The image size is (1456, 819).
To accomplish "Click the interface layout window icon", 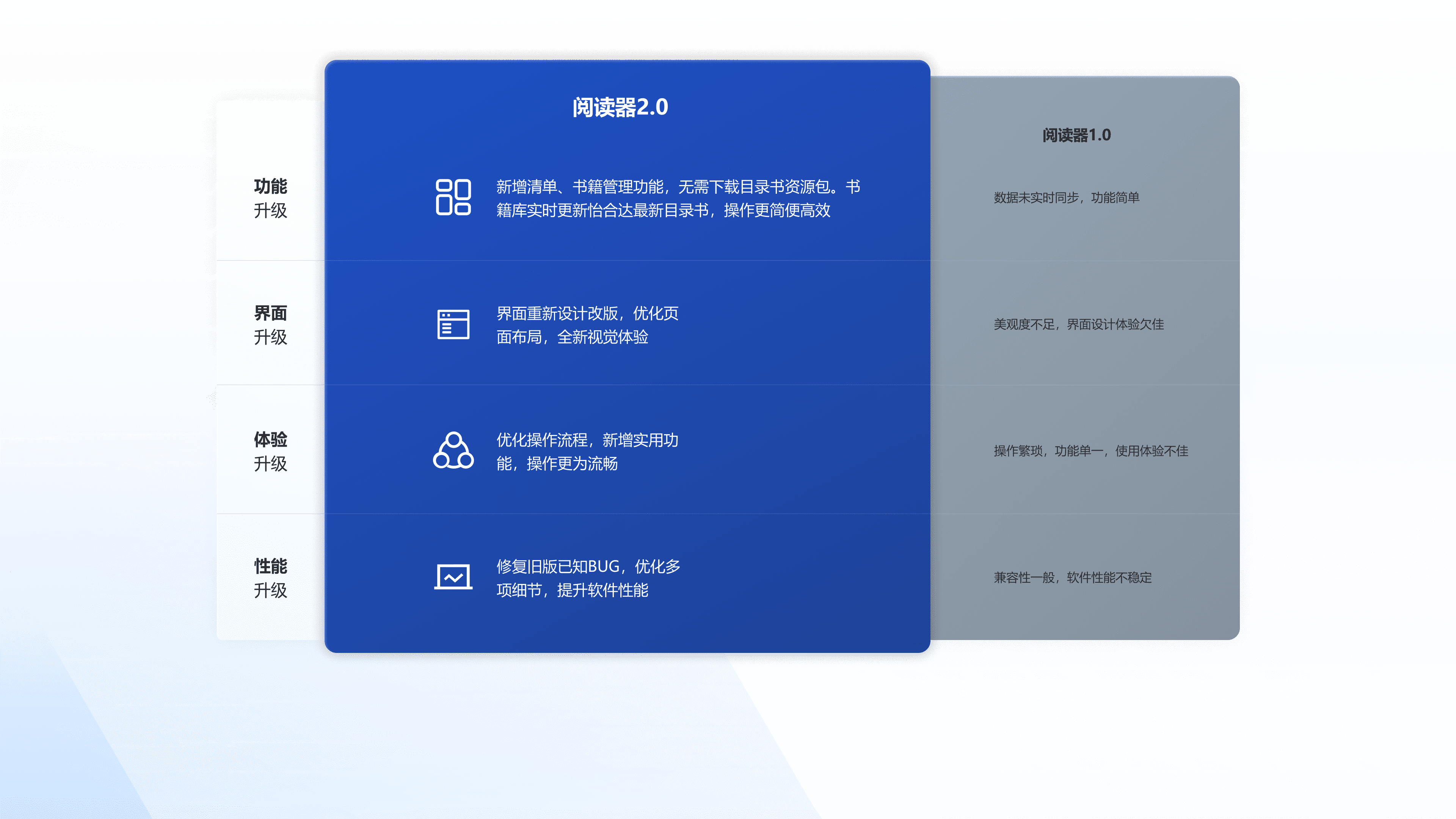I will (x=453, y=324).
